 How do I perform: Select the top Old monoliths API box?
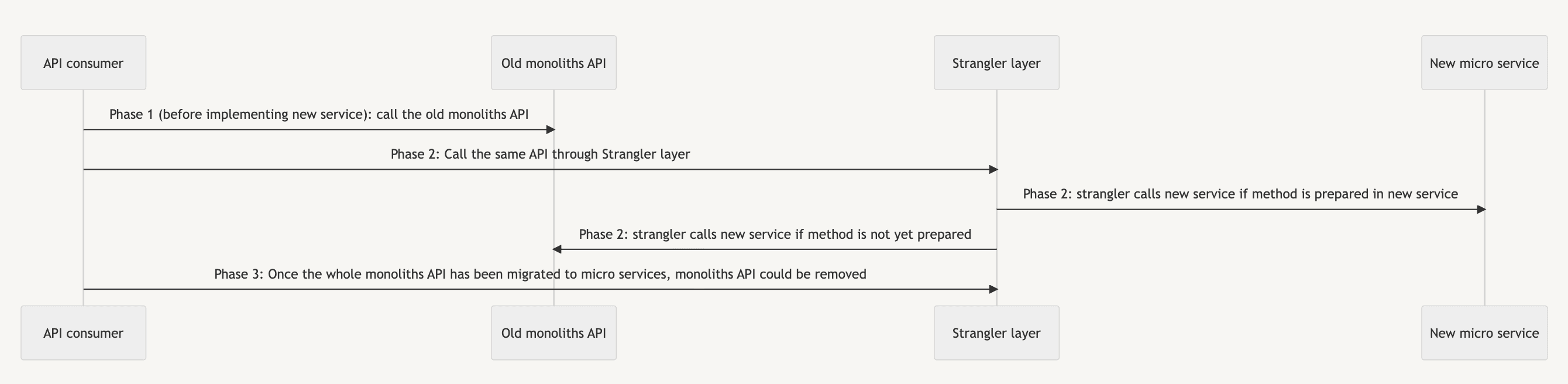pos(553,63)
